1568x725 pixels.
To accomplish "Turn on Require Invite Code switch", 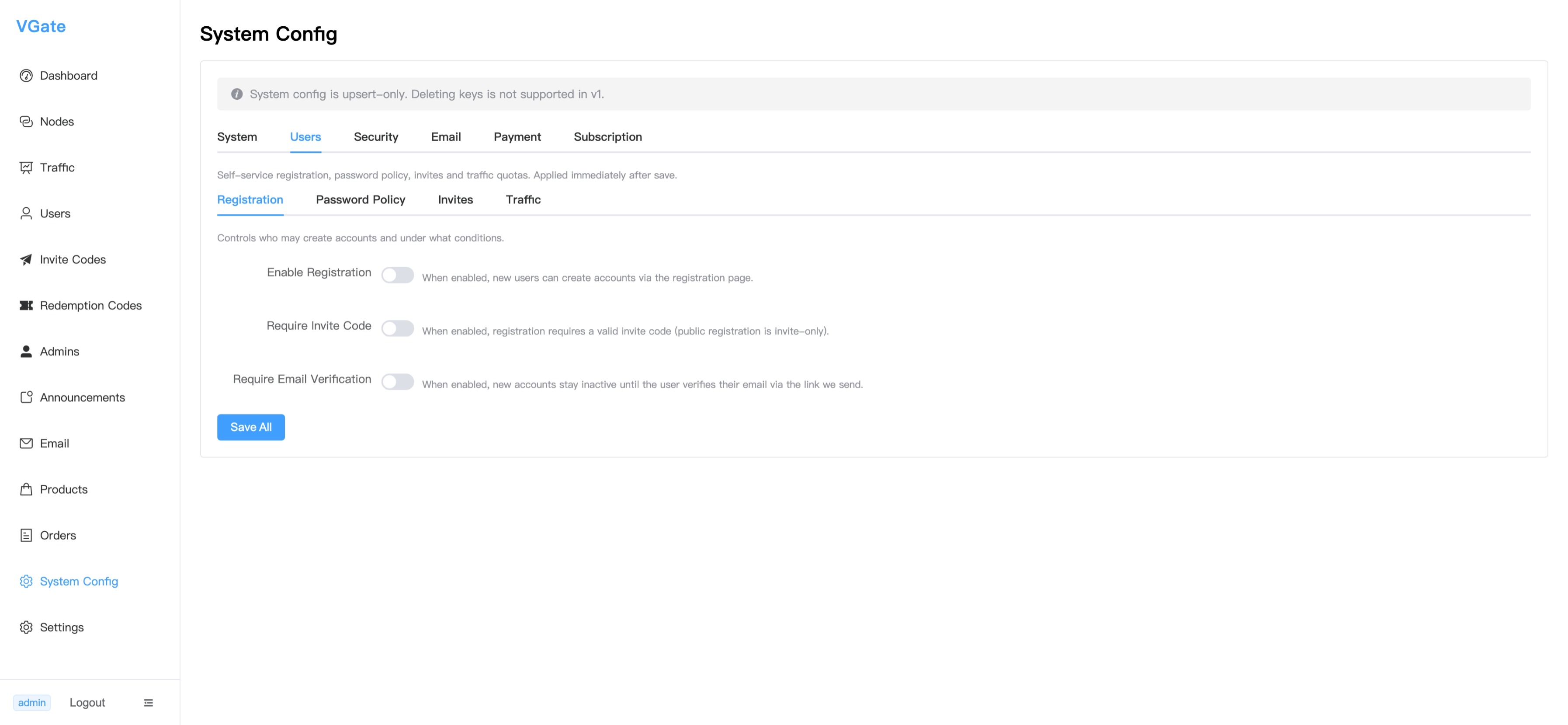I will [398, 328].
